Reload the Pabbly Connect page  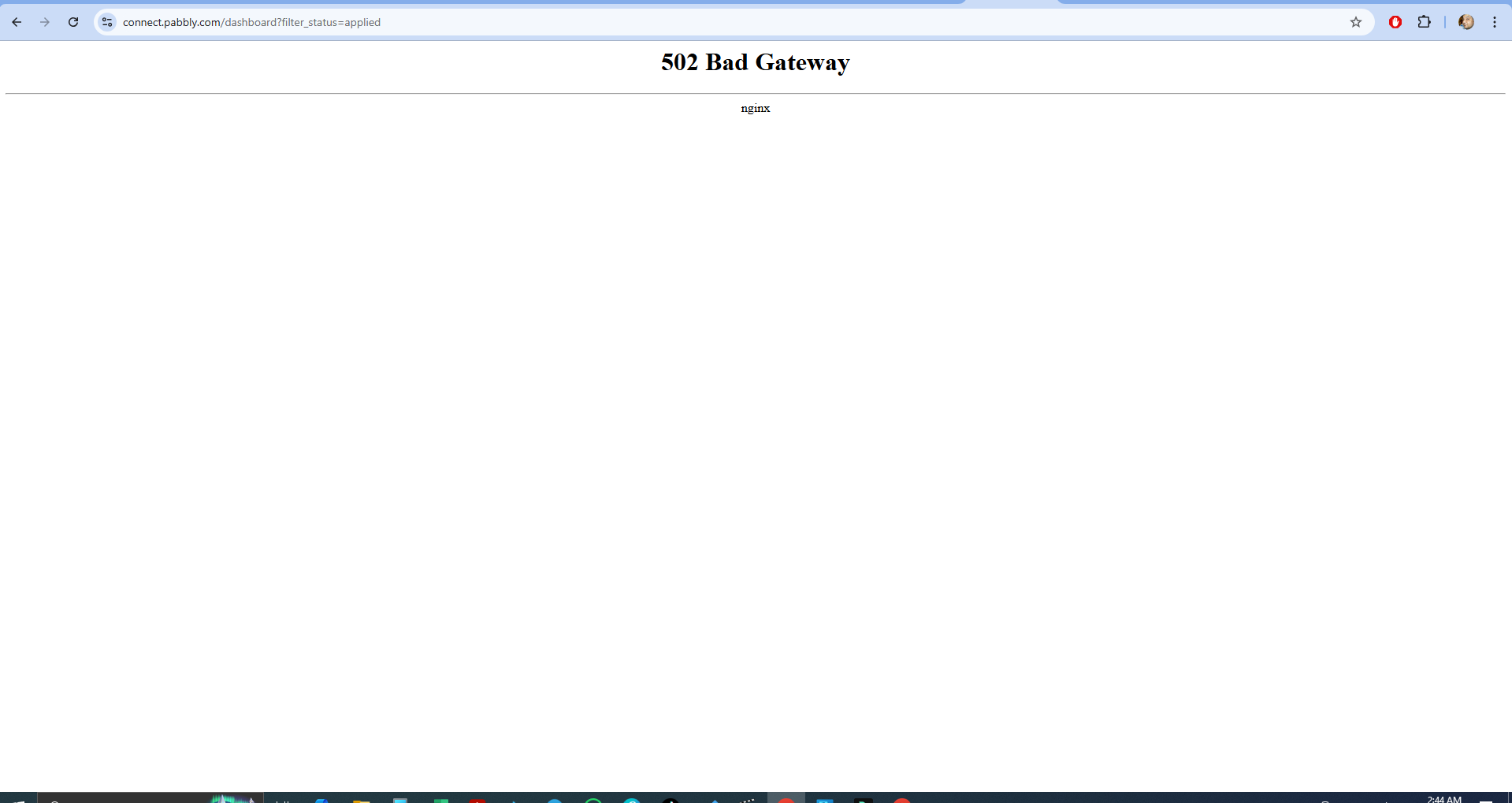[73, 22]
